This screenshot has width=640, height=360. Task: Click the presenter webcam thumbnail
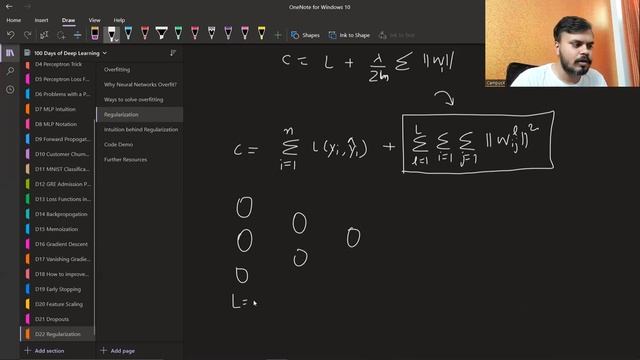point(562,43)
